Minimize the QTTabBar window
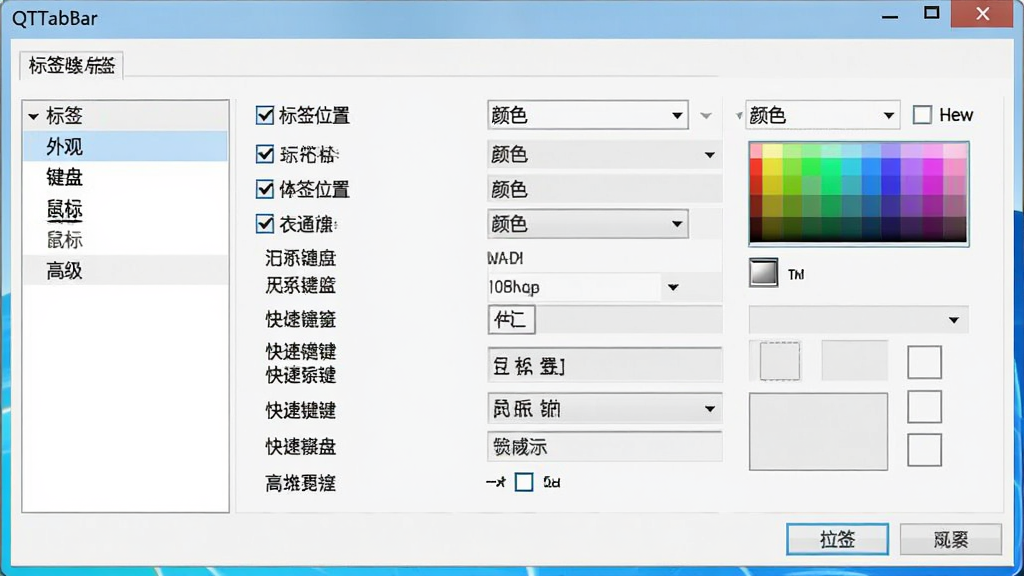 [x=889, y=16]
